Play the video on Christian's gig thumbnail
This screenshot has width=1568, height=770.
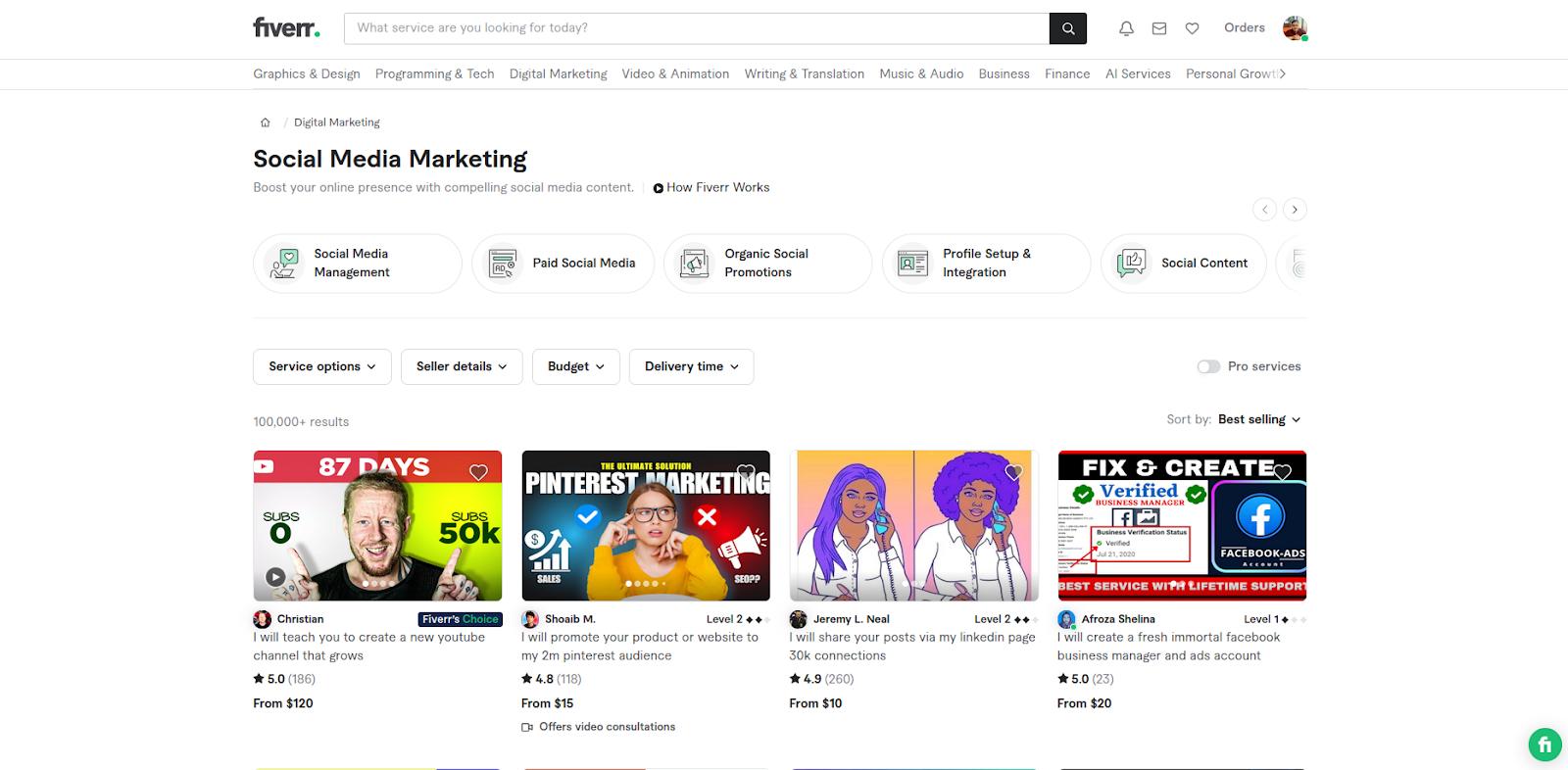tap(276, 578)
